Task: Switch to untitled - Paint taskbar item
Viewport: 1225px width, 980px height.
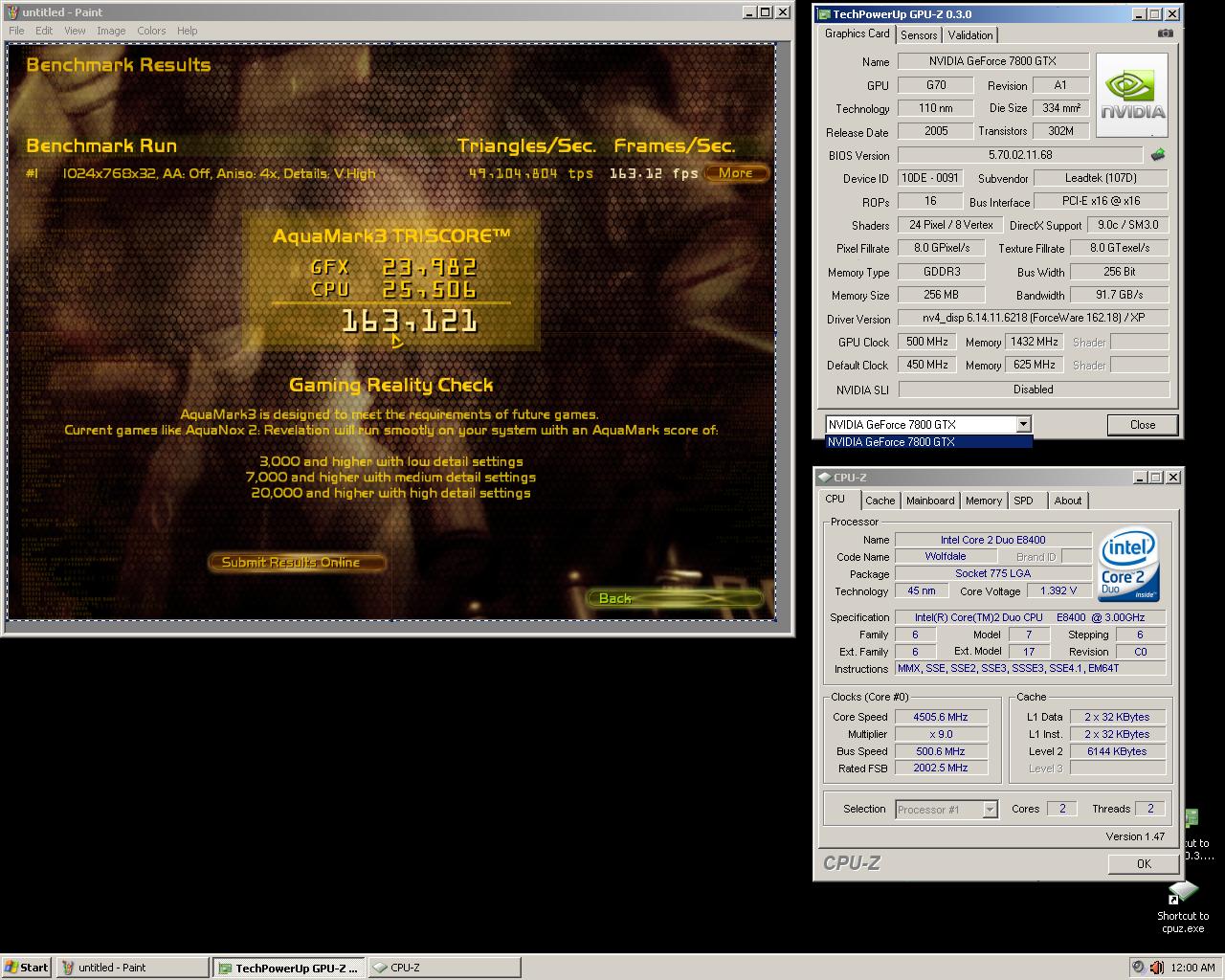Action: pyautogui.click(x=132, y=968)
